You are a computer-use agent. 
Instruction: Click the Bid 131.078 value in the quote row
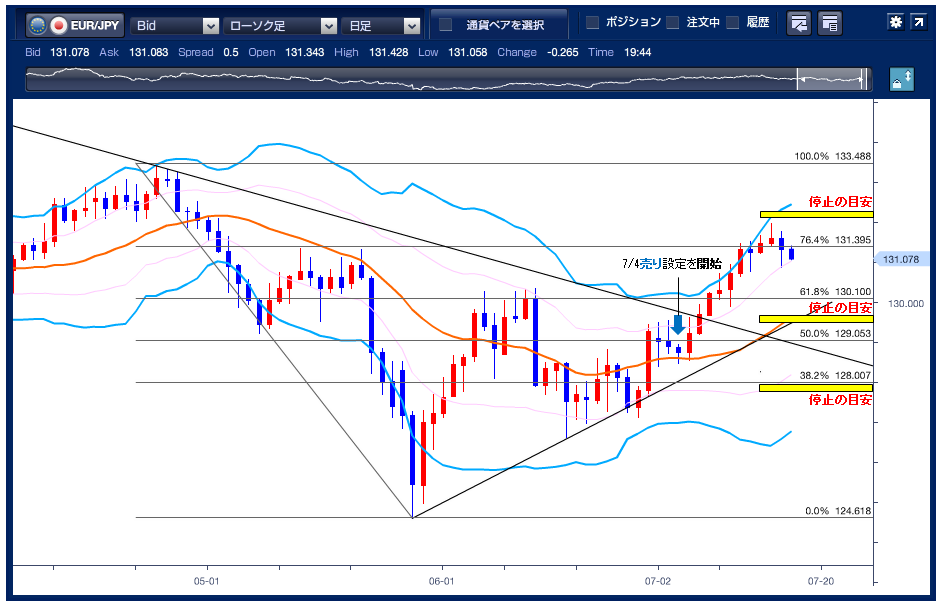point(69,52)
